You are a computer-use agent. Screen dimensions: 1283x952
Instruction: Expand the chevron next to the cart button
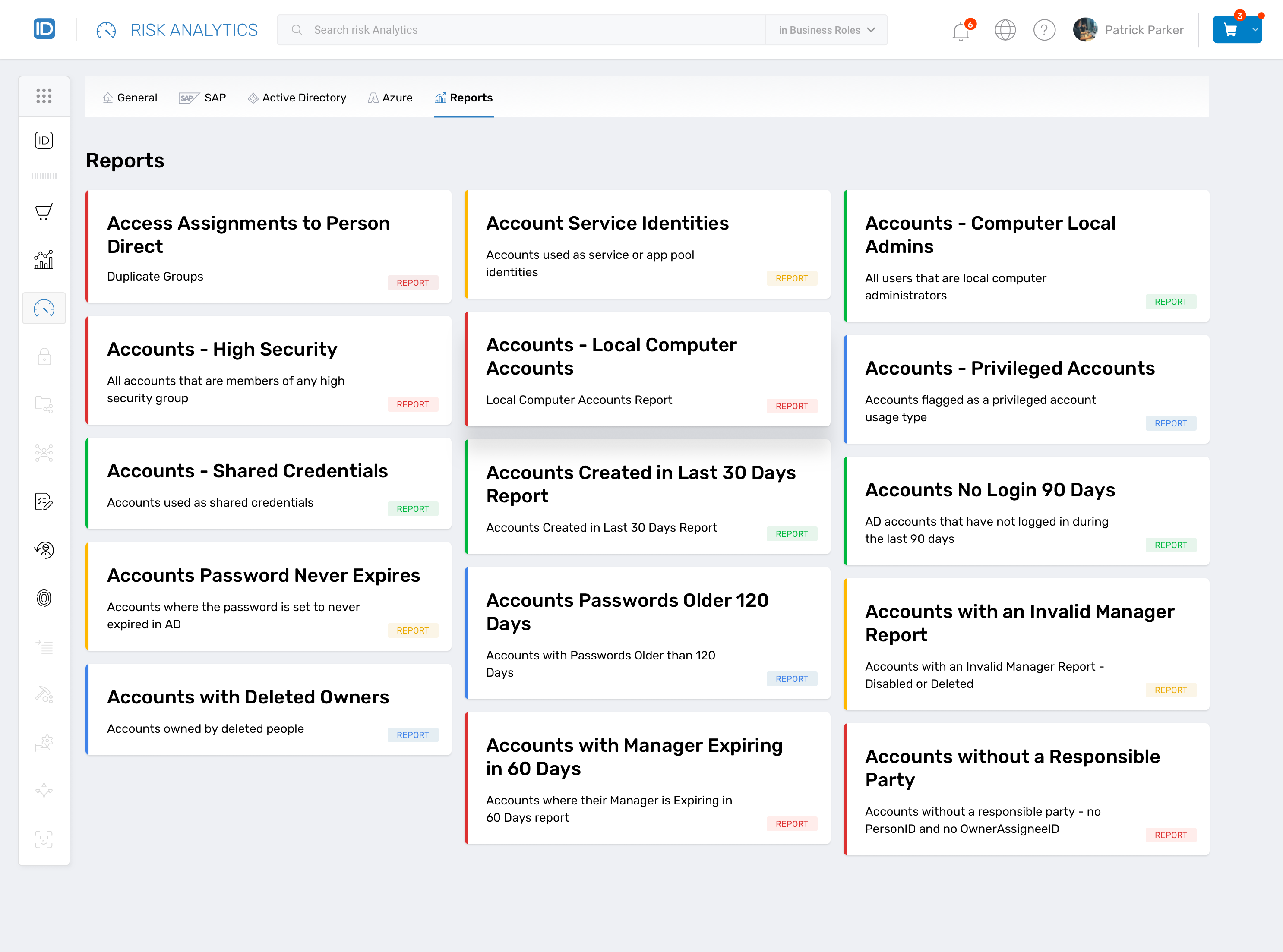click(1255, 29)
